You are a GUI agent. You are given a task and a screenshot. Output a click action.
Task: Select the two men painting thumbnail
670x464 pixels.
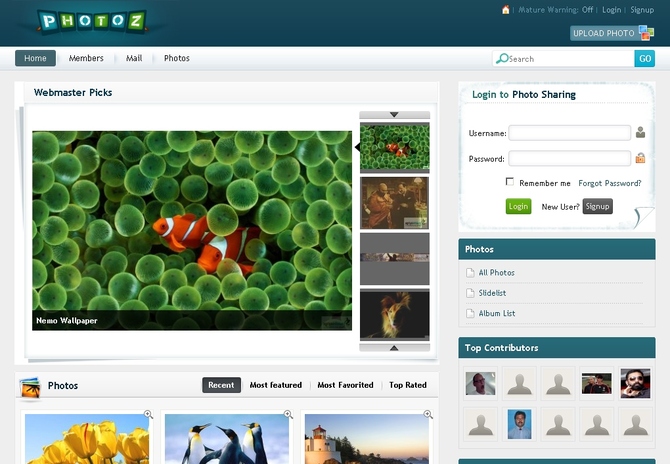pyautogui.click(x=394, y=203)
